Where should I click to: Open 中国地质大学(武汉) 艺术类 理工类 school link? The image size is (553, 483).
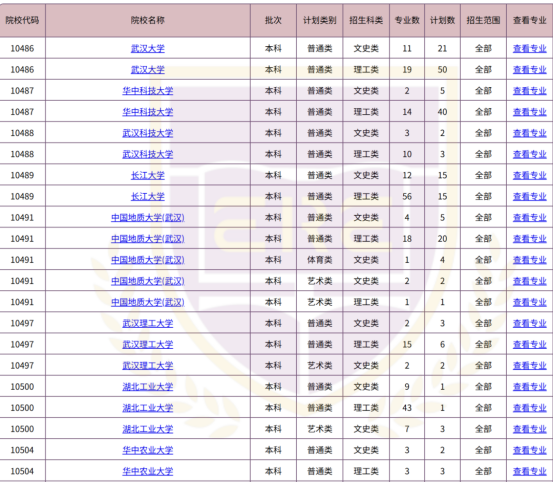(148, 302)
